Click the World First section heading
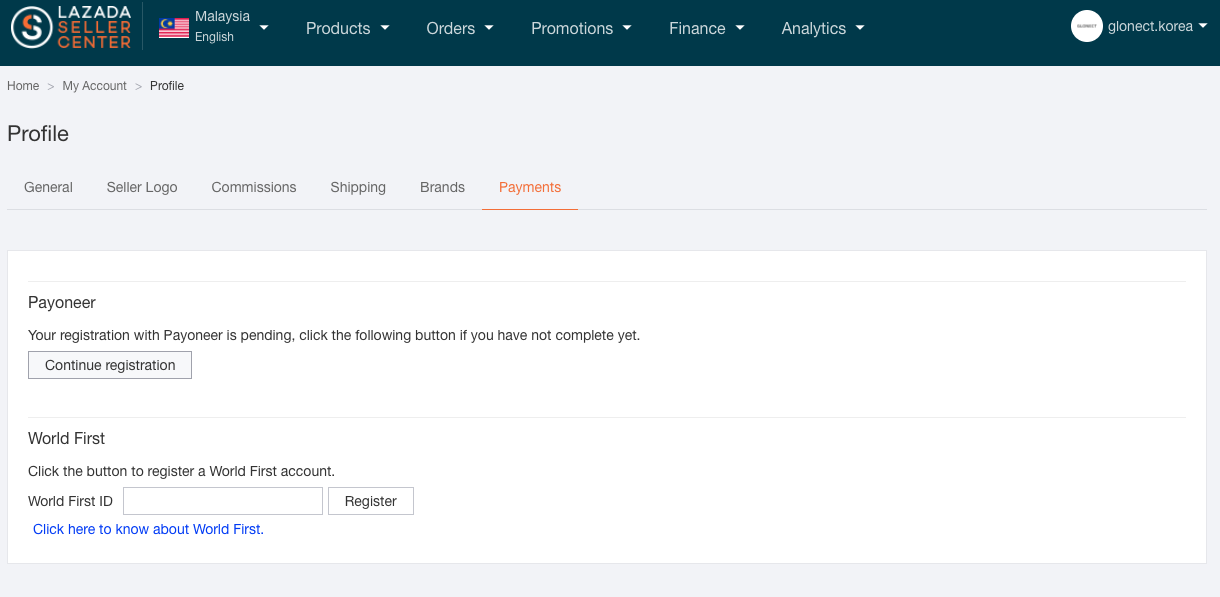 [x=66, y=438]
